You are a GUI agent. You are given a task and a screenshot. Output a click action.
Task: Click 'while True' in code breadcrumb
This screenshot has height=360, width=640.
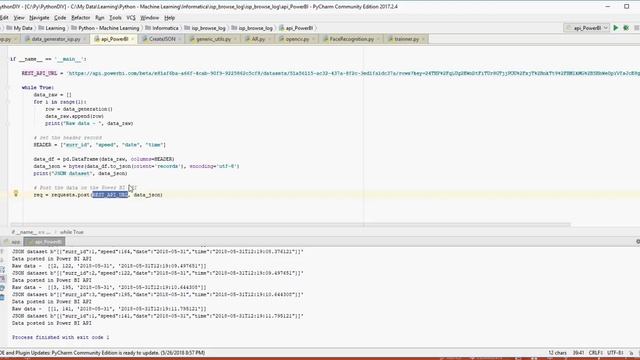pyautogui.click(x=72, y=232)
